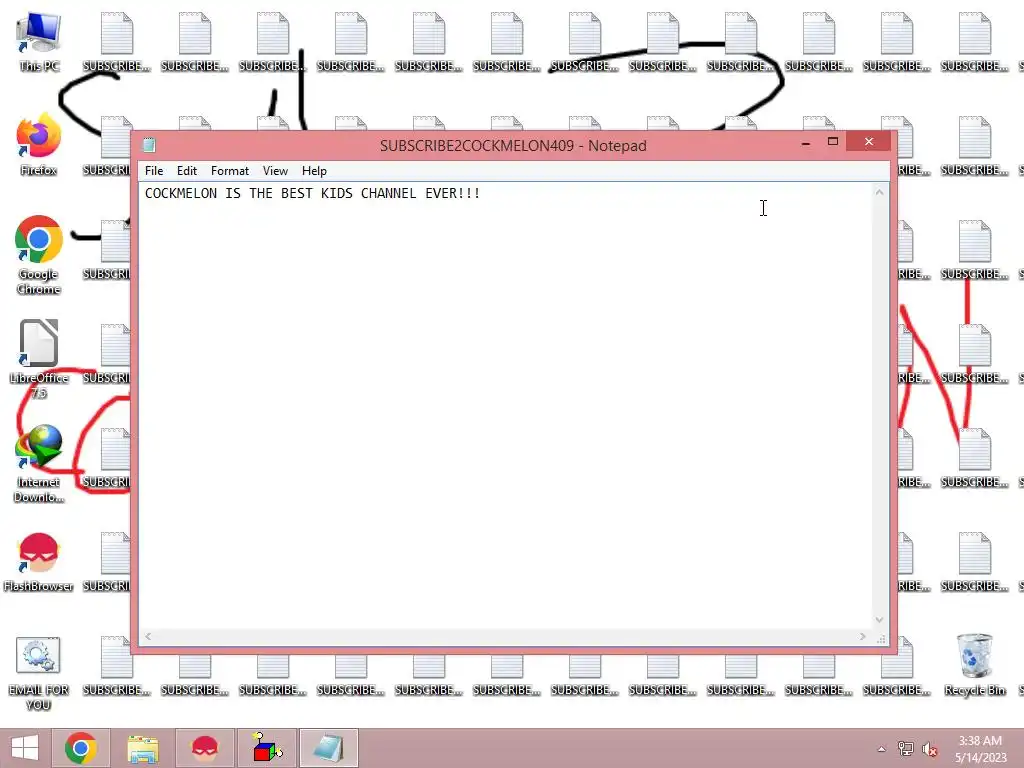Image resolution: width=1024 pixels, height=768 pixels.
Task: Select the Internet Download Manager desktop shortcut
Action: point(39,463)
